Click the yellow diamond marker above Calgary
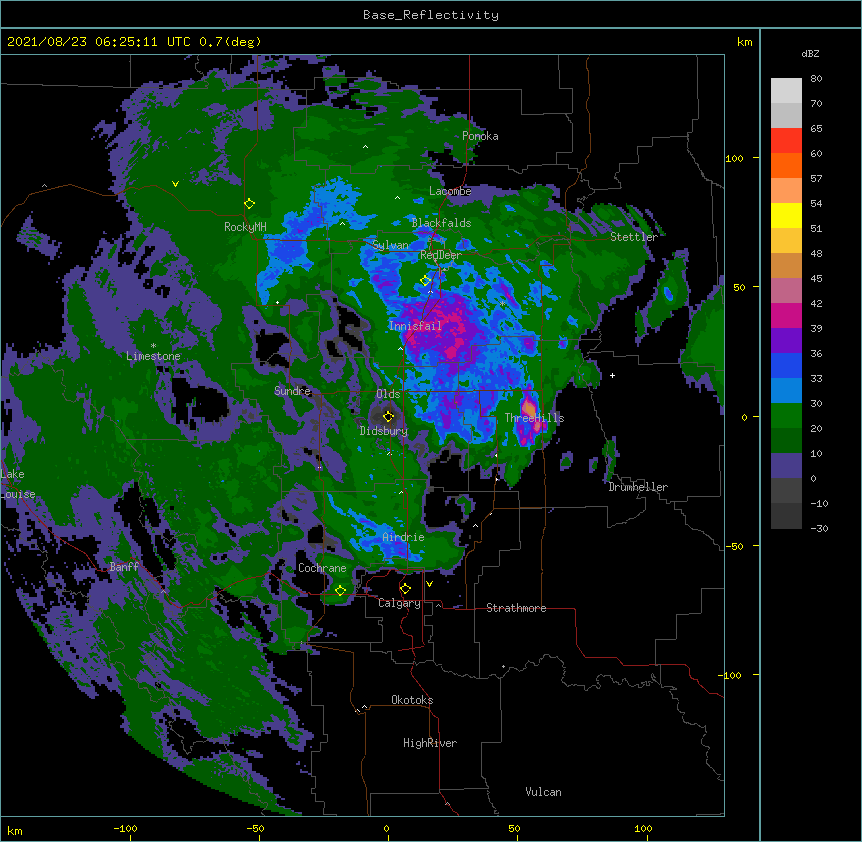The height and width of the screenshot is (842, 862). (x=405, y=589)
